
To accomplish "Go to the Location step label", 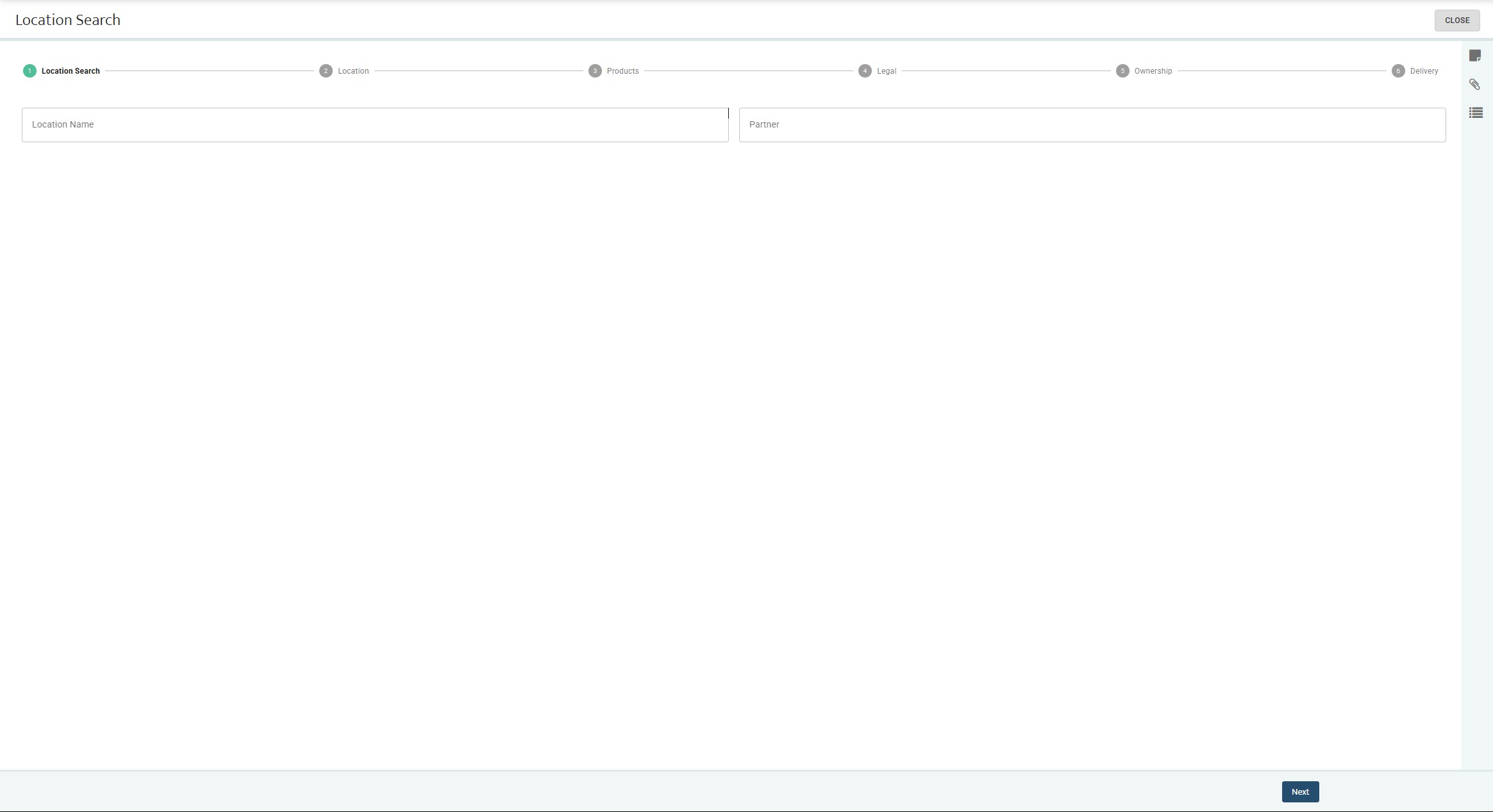I will 353,71.
